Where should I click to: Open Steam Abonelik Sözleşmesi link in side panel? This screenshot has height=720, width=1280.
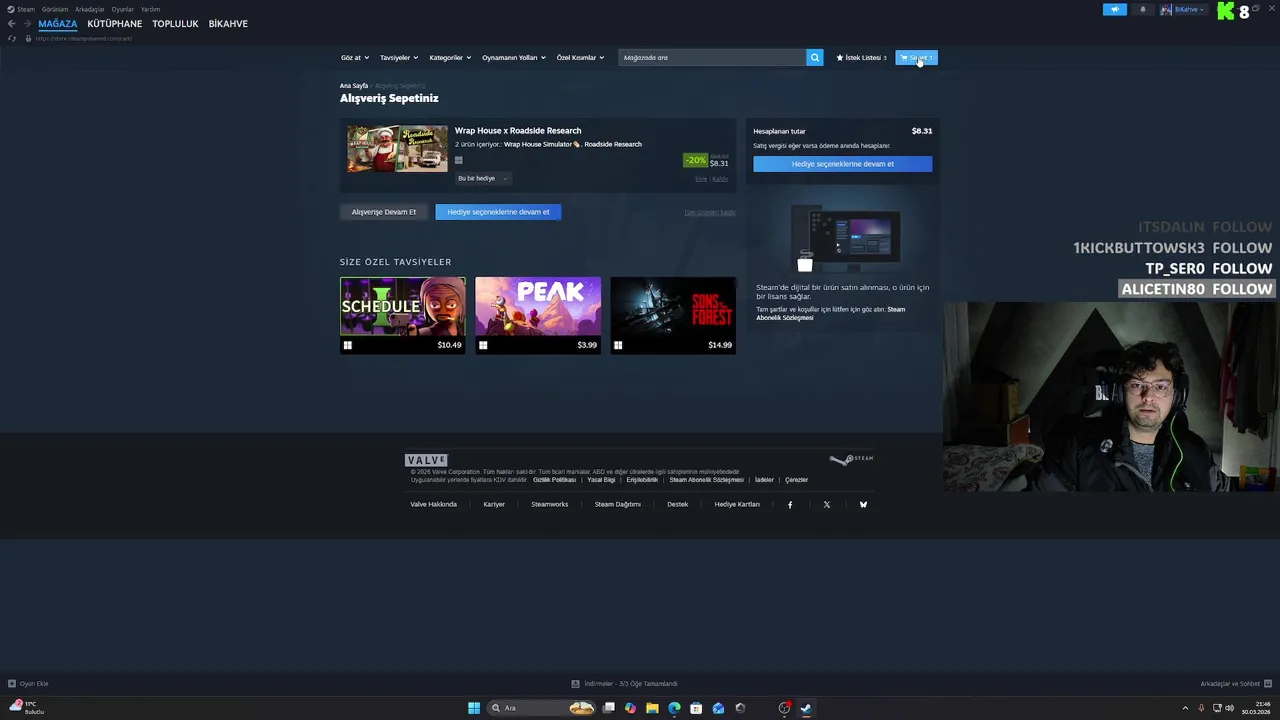[x=830, y=313]
